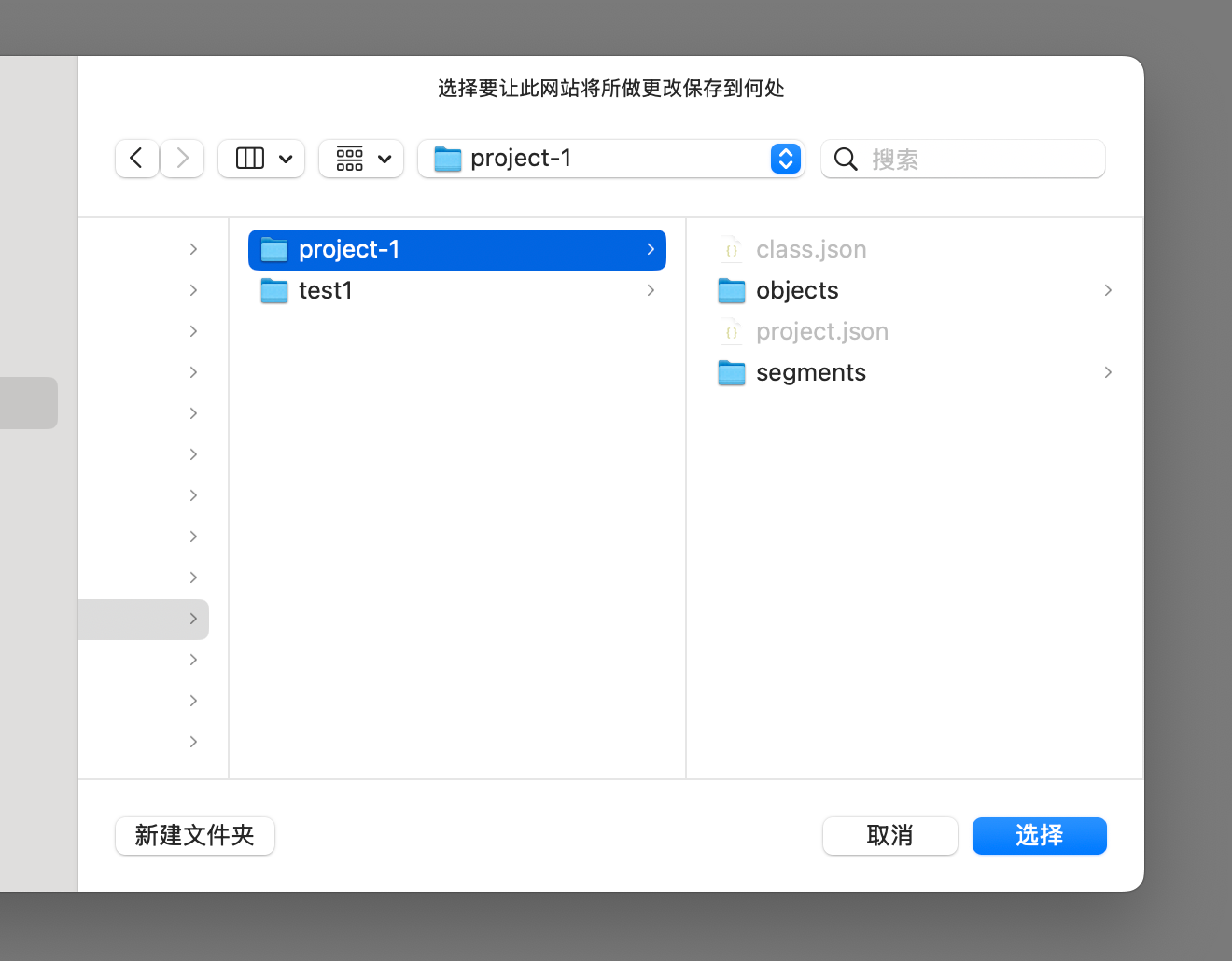
Task: Click the grayed-out class.json file
Action: (810, 249)
